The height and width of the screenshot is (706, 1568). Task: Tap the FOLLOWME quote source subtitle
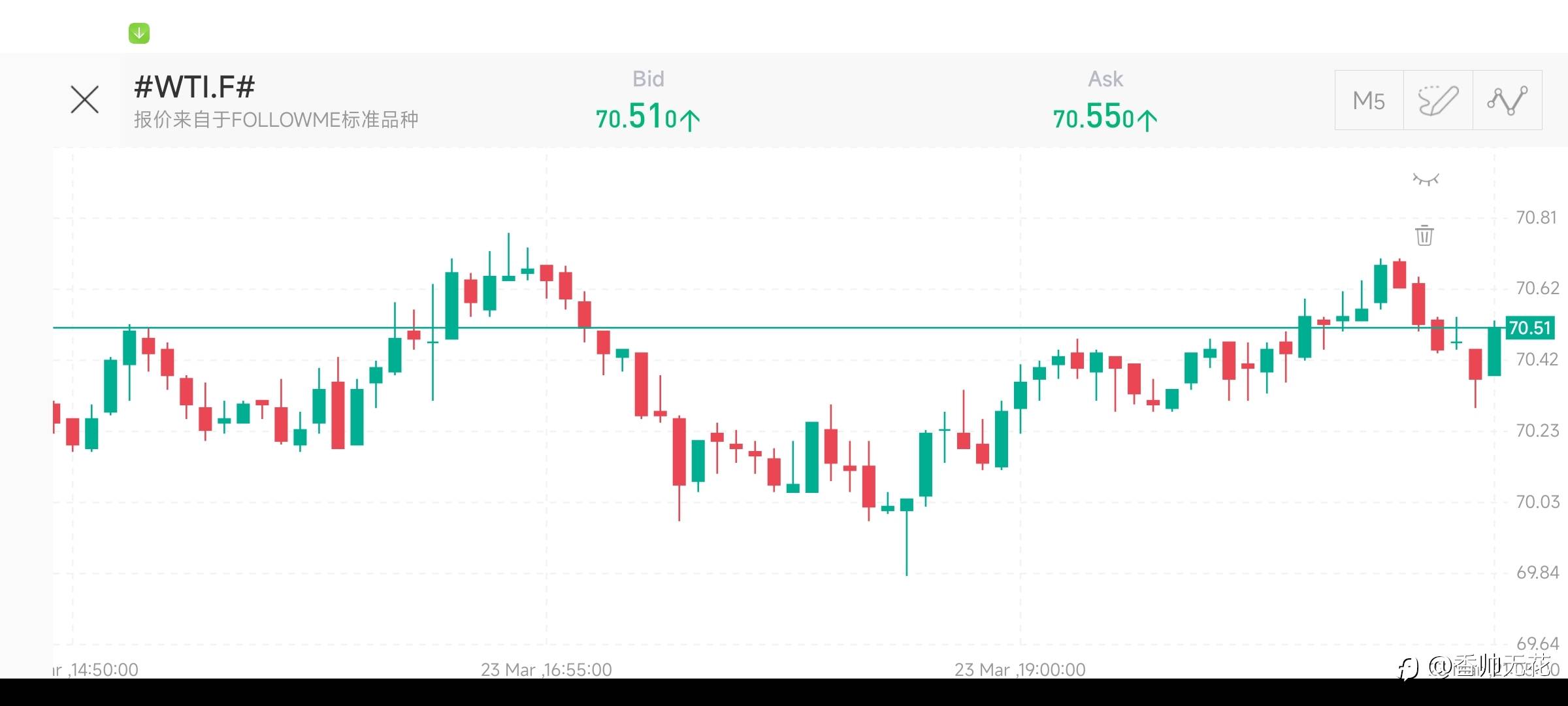pos(276,120)
